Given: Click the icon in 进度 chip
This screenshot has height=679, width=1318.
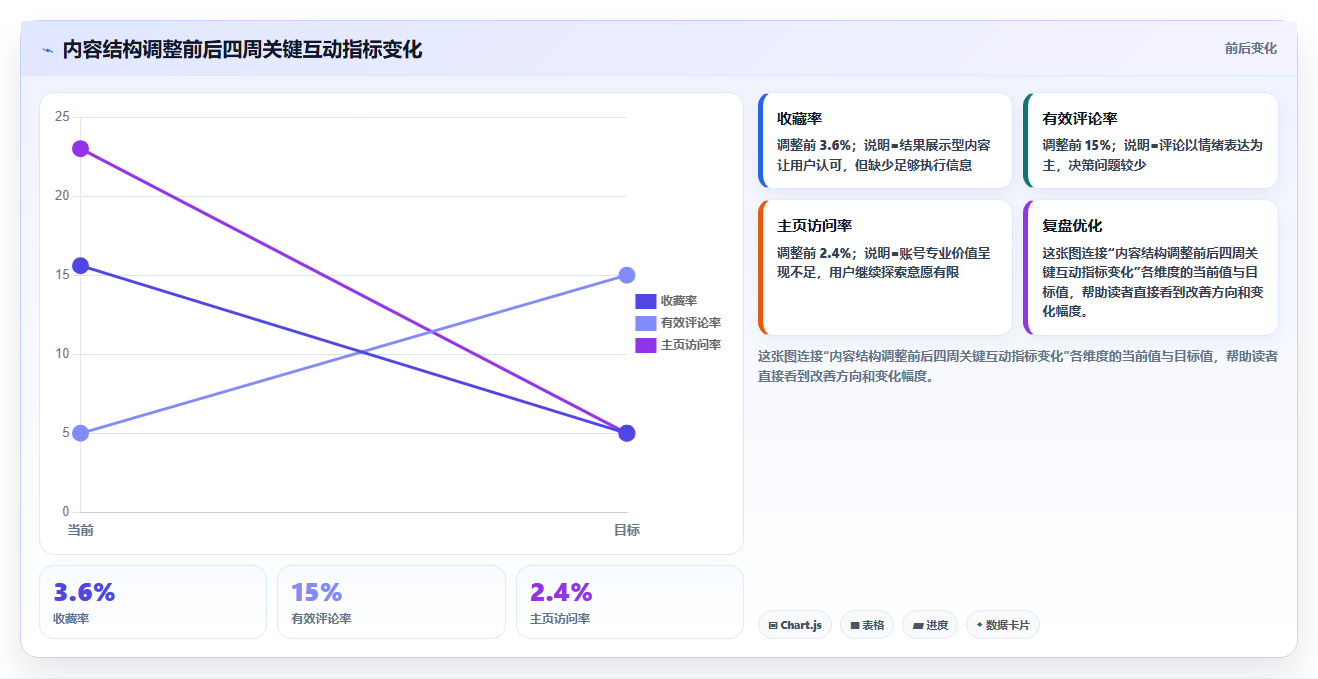Looking at the screenshot, I should tap(917, 626).
